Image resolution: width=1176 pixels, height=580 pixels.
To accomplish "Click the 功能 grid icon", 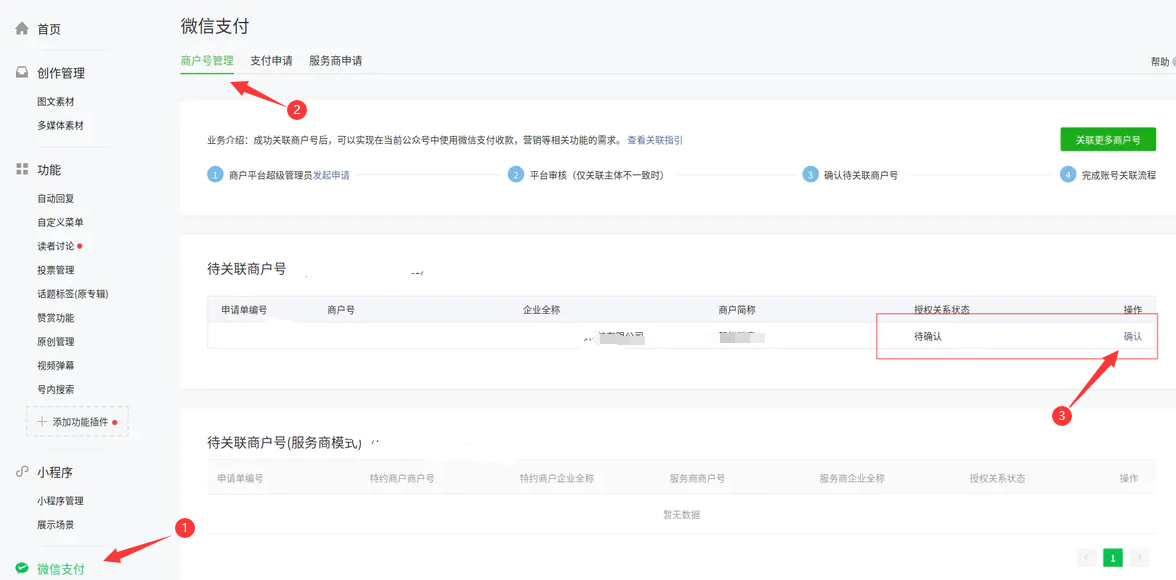I will click(x=22, y=170).
